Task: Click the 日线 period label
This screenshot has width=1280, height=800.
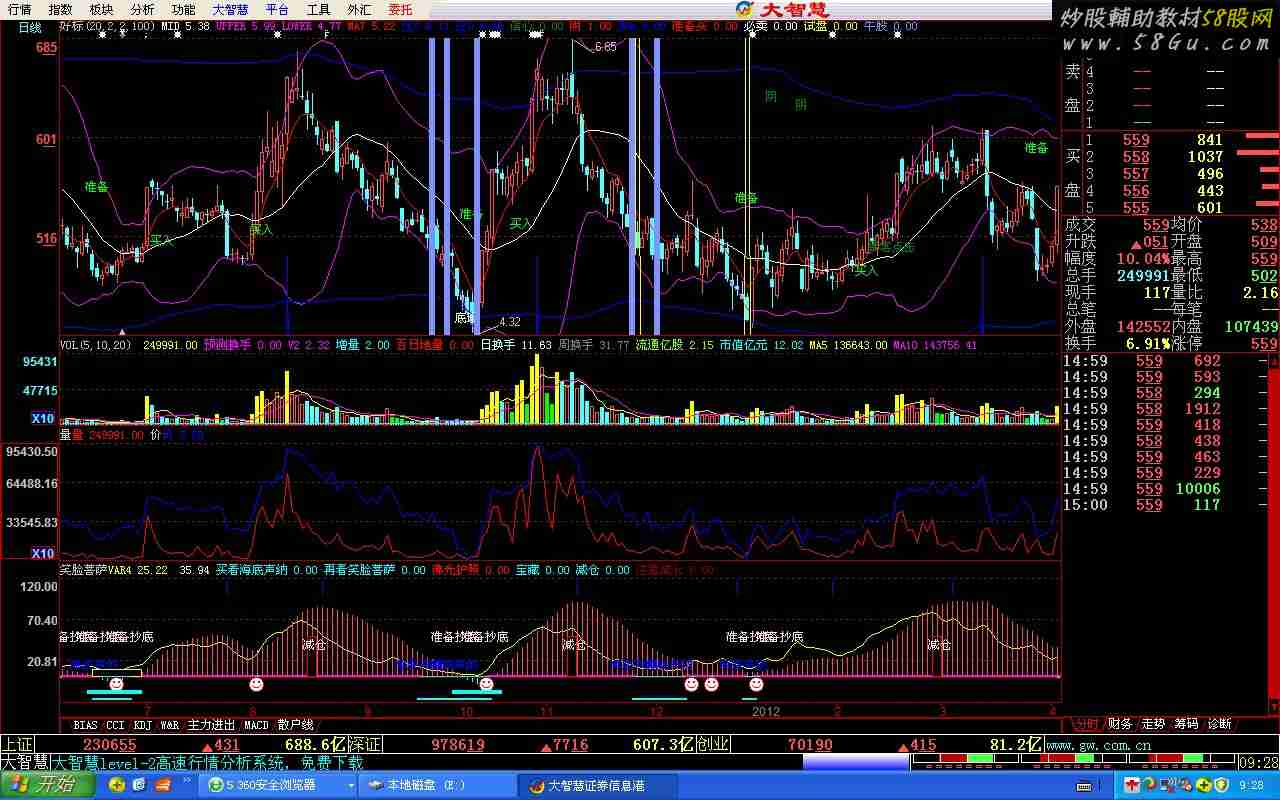Action: pyautogui.click(x=30, y=28)
